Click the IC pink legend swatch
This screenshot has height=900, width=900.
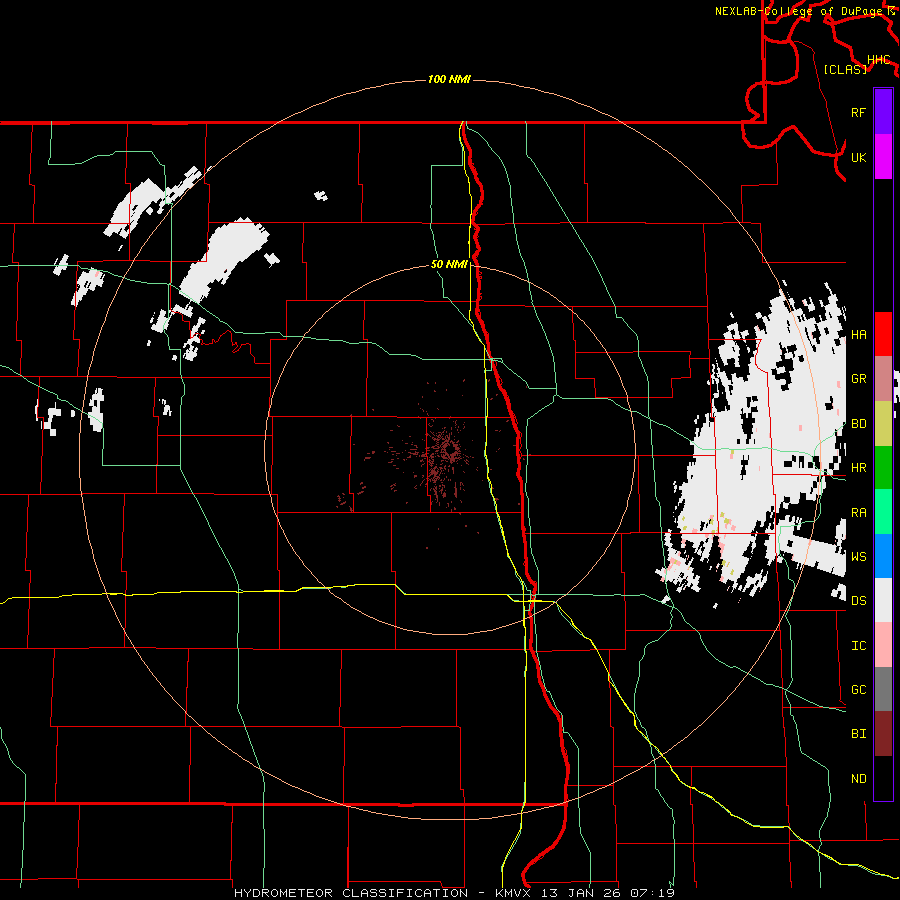coord(883,645)
